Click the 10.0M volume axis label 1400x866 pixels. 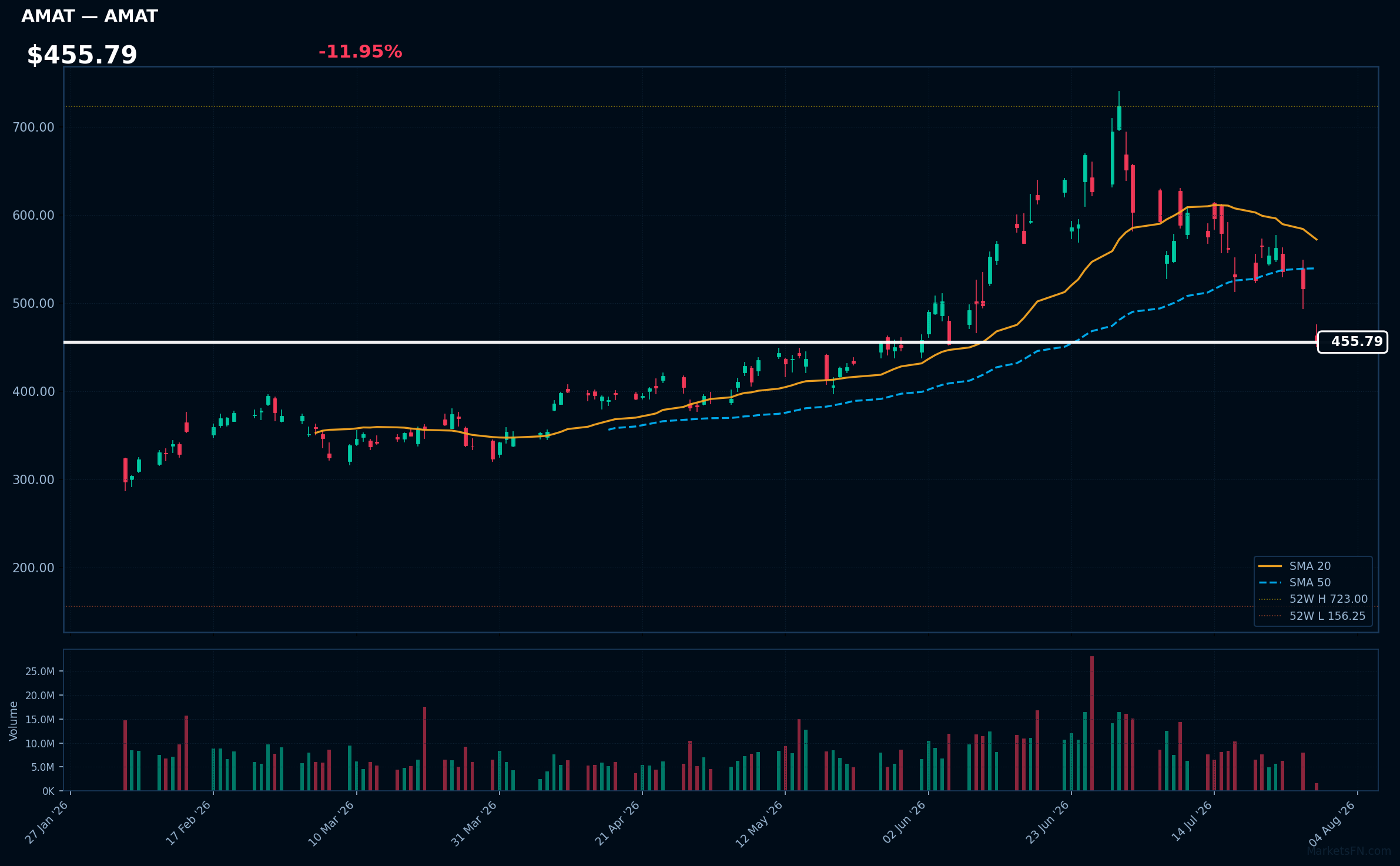pyautogui.click(x=40, y=744)
